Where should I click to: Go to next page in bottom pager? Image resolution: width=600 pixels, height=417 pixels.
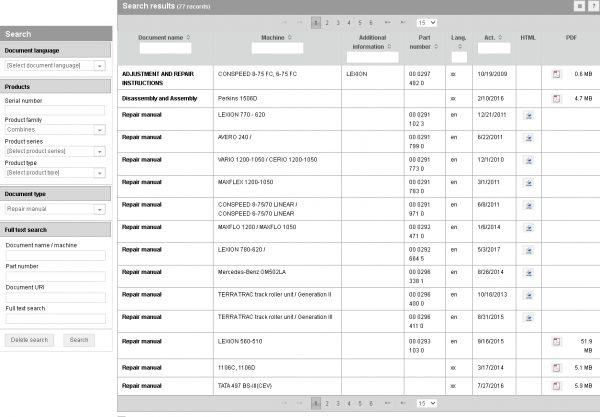tap(387, 403)
